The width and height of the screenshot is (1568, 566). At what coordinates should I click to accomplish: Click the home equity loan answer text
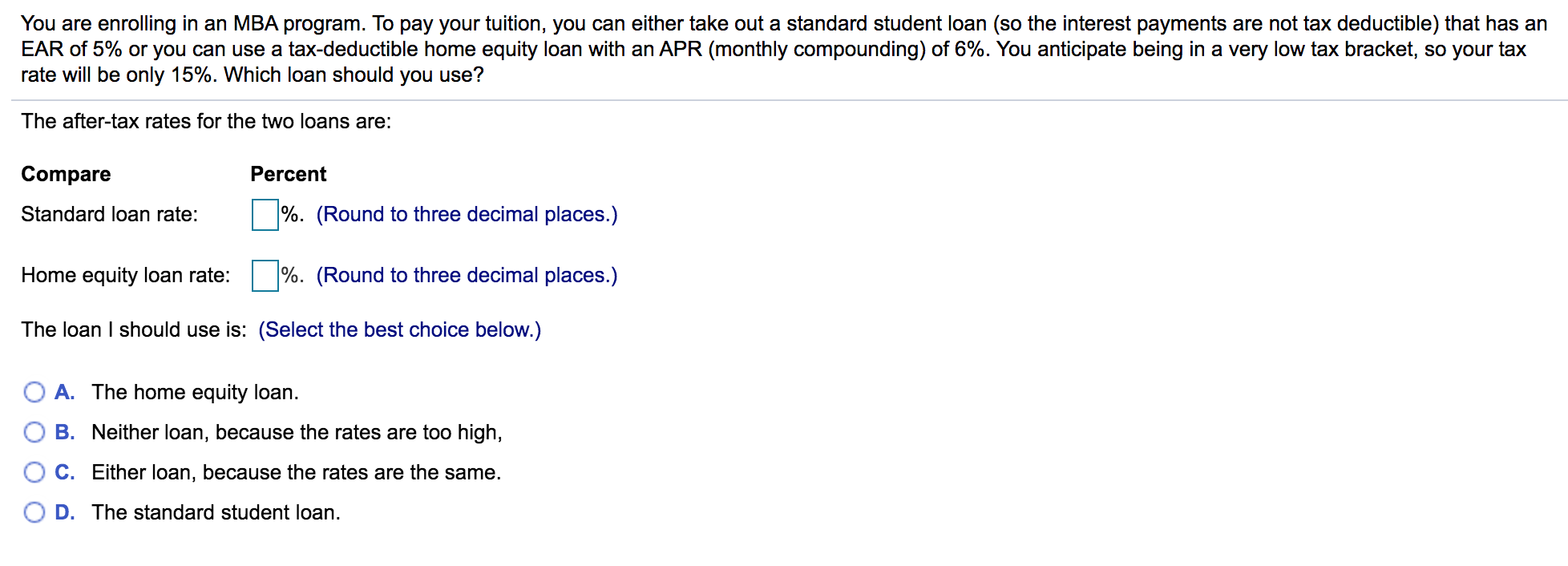pos(195,392)
